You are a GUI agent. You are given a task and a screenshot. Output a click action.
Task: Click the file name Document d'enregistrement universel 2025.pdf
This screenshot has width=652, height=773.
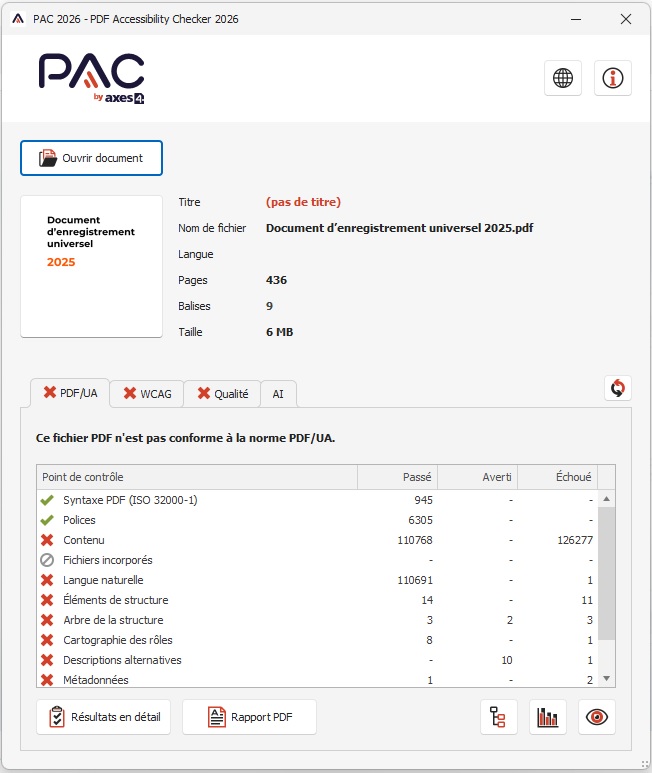400,228
